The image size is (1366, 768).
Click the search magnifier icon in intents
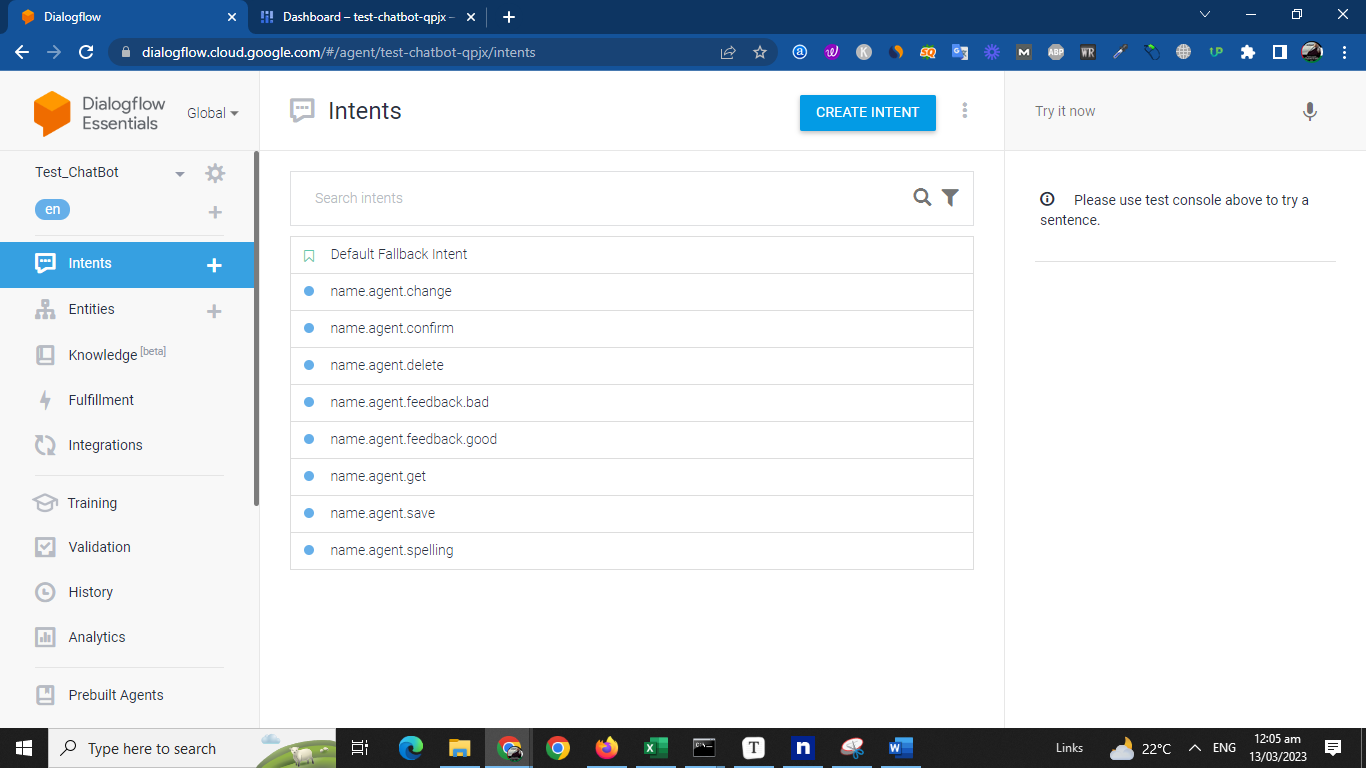922,198
